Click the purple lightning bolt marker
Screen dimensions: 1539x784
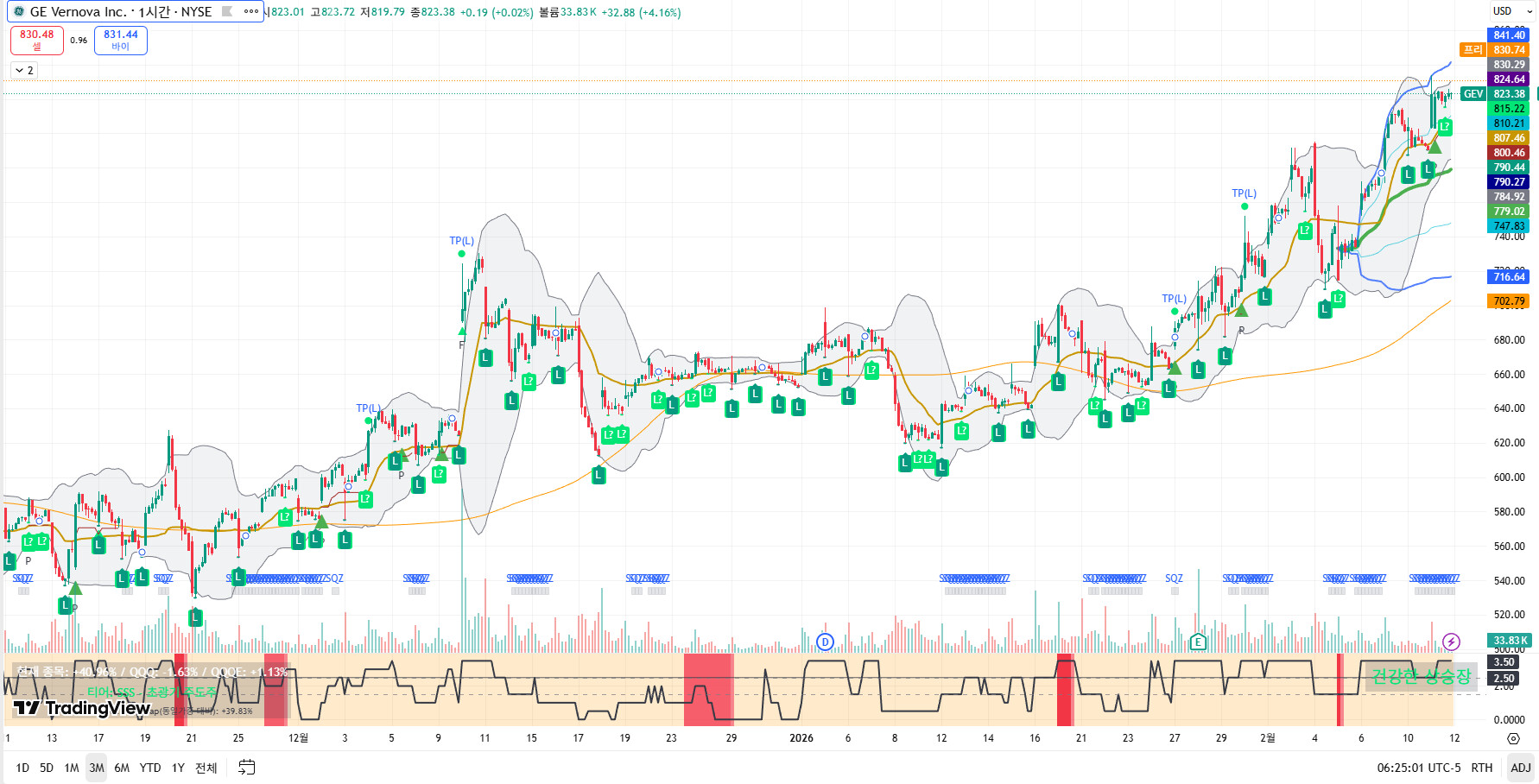(1451, 642)
